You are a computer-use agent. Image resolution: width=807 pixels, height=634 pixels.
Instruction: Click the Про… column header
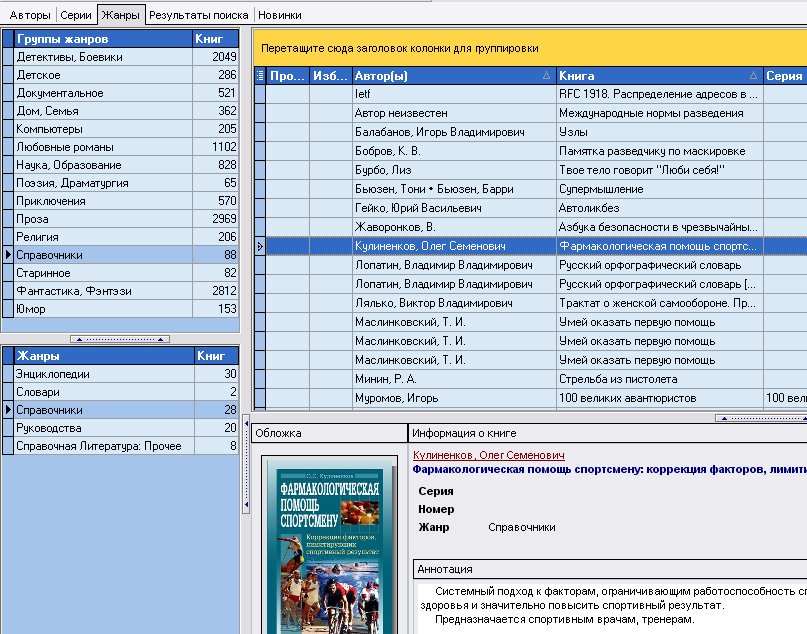pos(287,76)
